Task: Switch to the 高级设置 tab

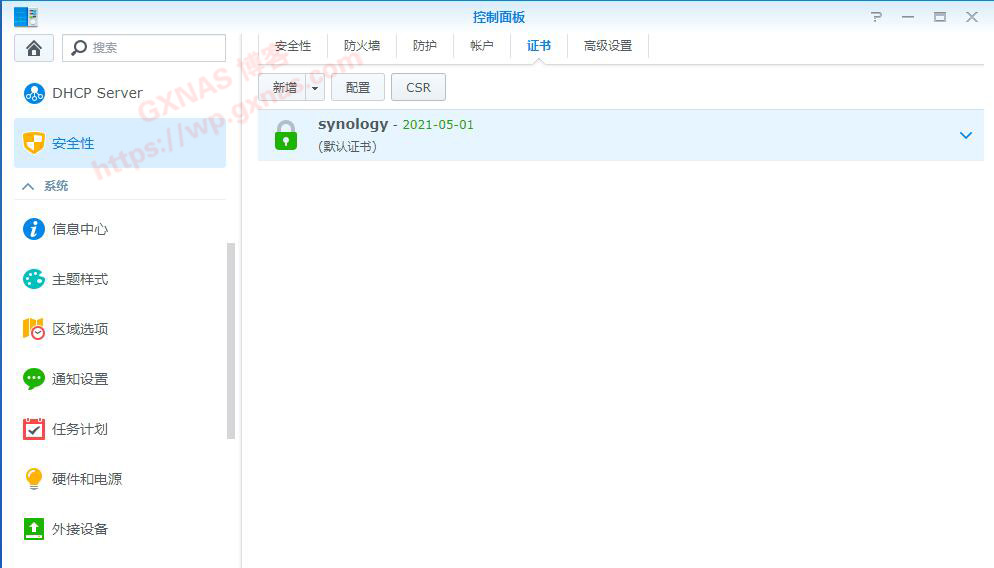Action: click(x=608, y=46)
